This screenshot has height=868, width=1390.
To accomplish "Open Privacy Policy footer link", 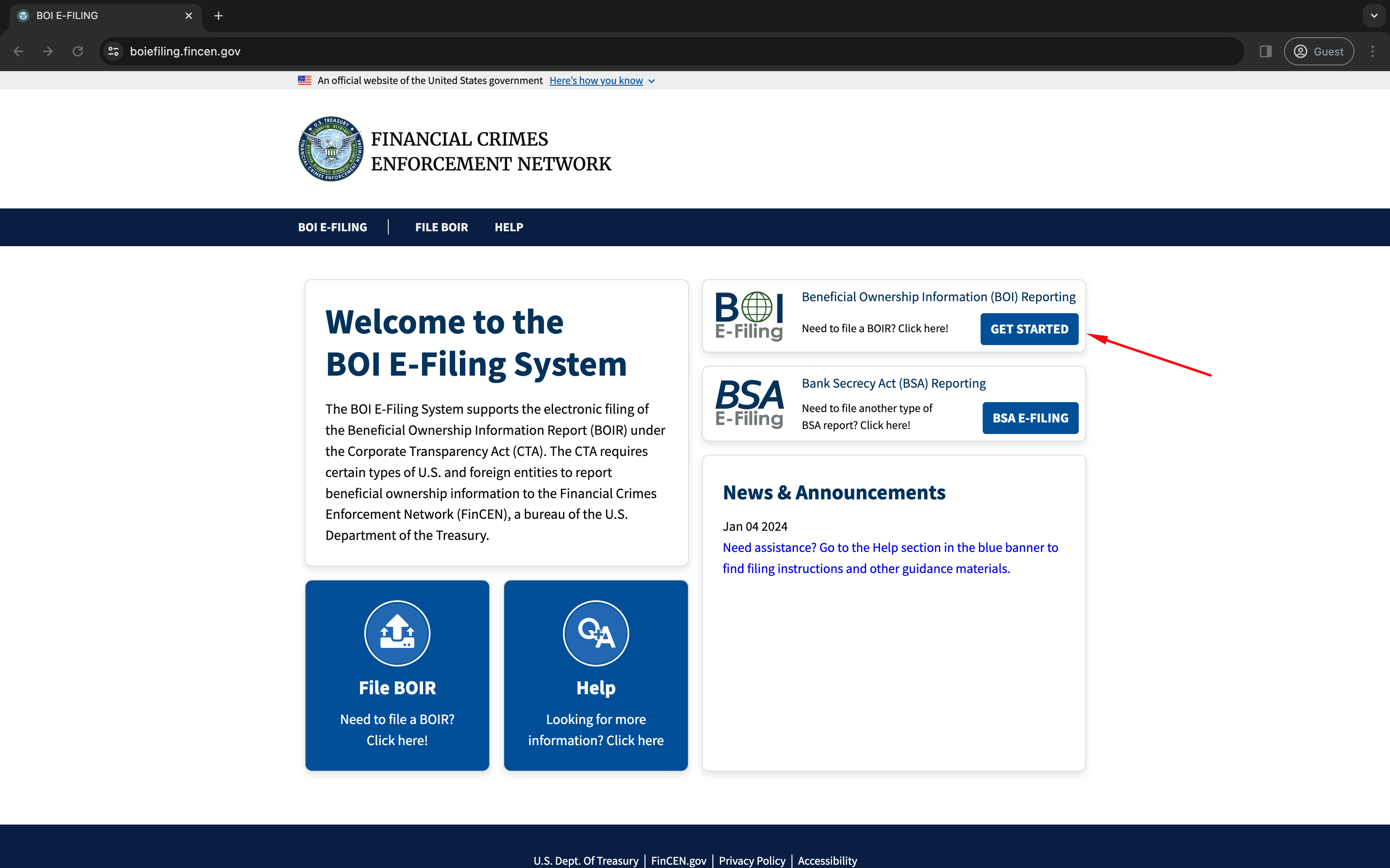I will click(x=752, y=861).
